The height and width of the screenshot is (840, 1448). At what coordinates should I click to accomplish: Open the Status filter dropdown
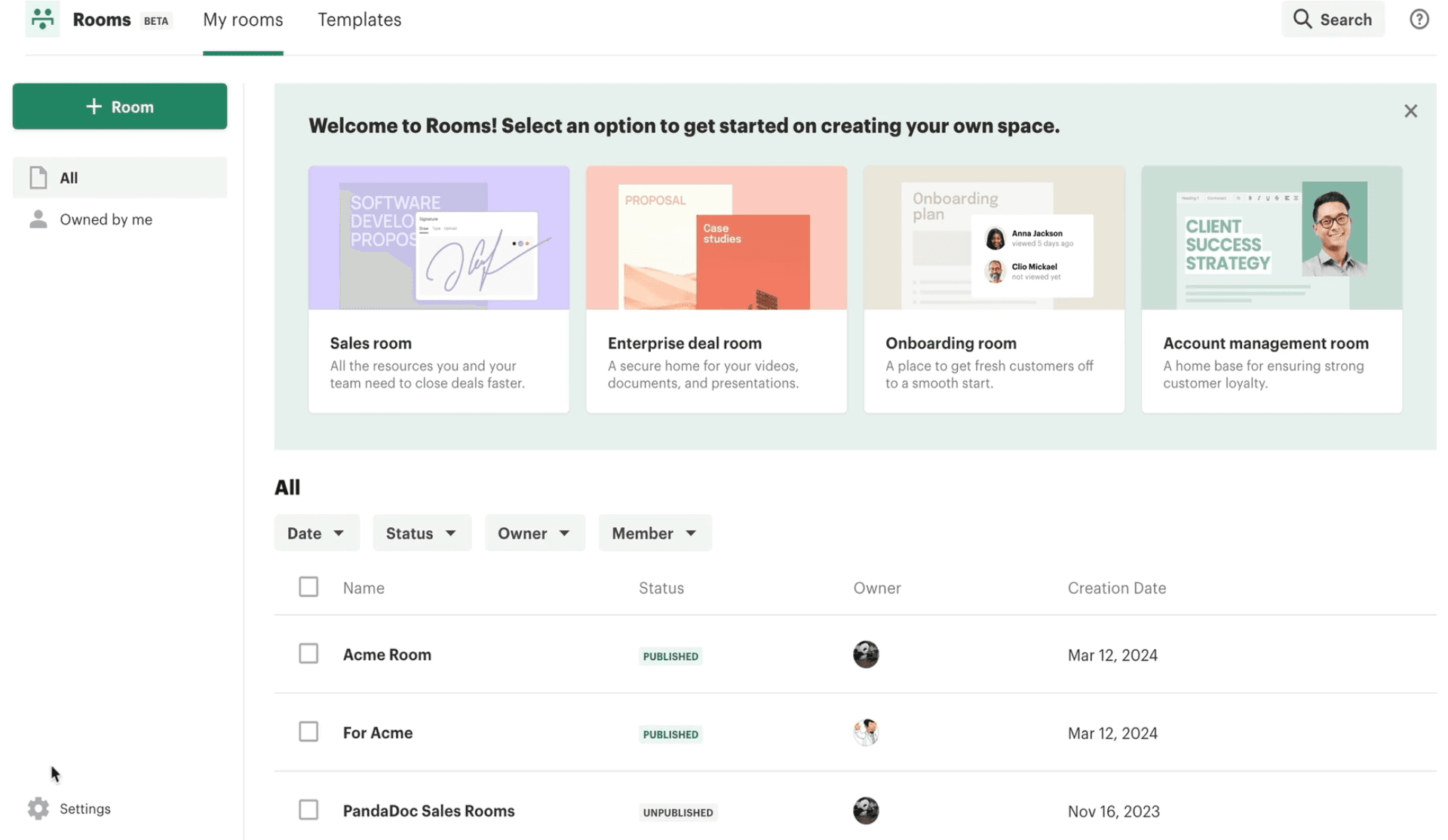click(x=421, y=533)
